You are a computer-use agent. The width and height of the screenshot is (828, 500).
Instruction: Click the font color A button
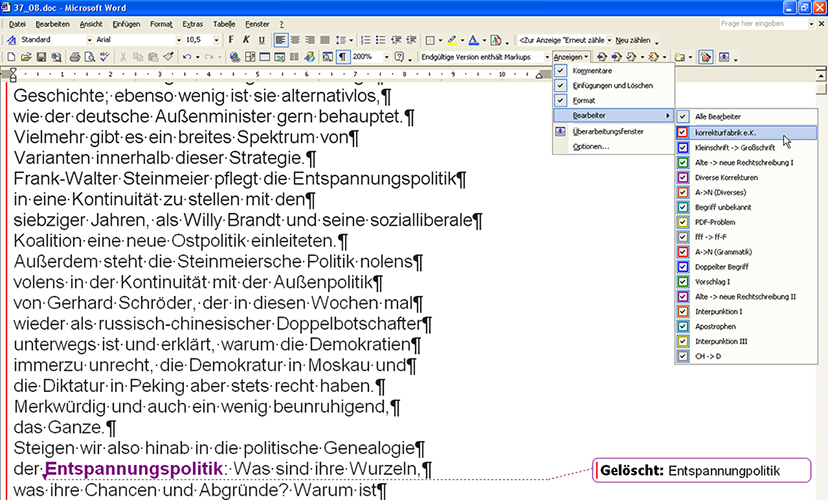coord(474,40)
